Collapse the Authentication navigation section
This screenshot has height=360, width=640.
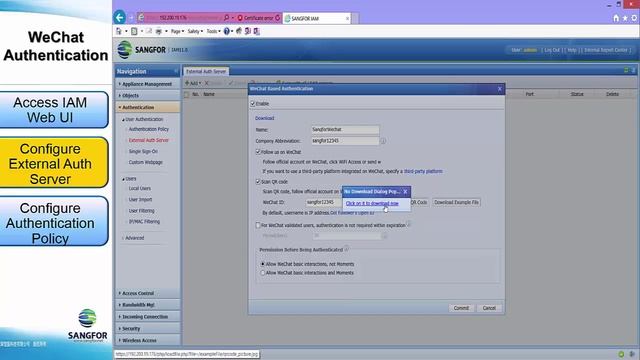(x=147, y=107)
